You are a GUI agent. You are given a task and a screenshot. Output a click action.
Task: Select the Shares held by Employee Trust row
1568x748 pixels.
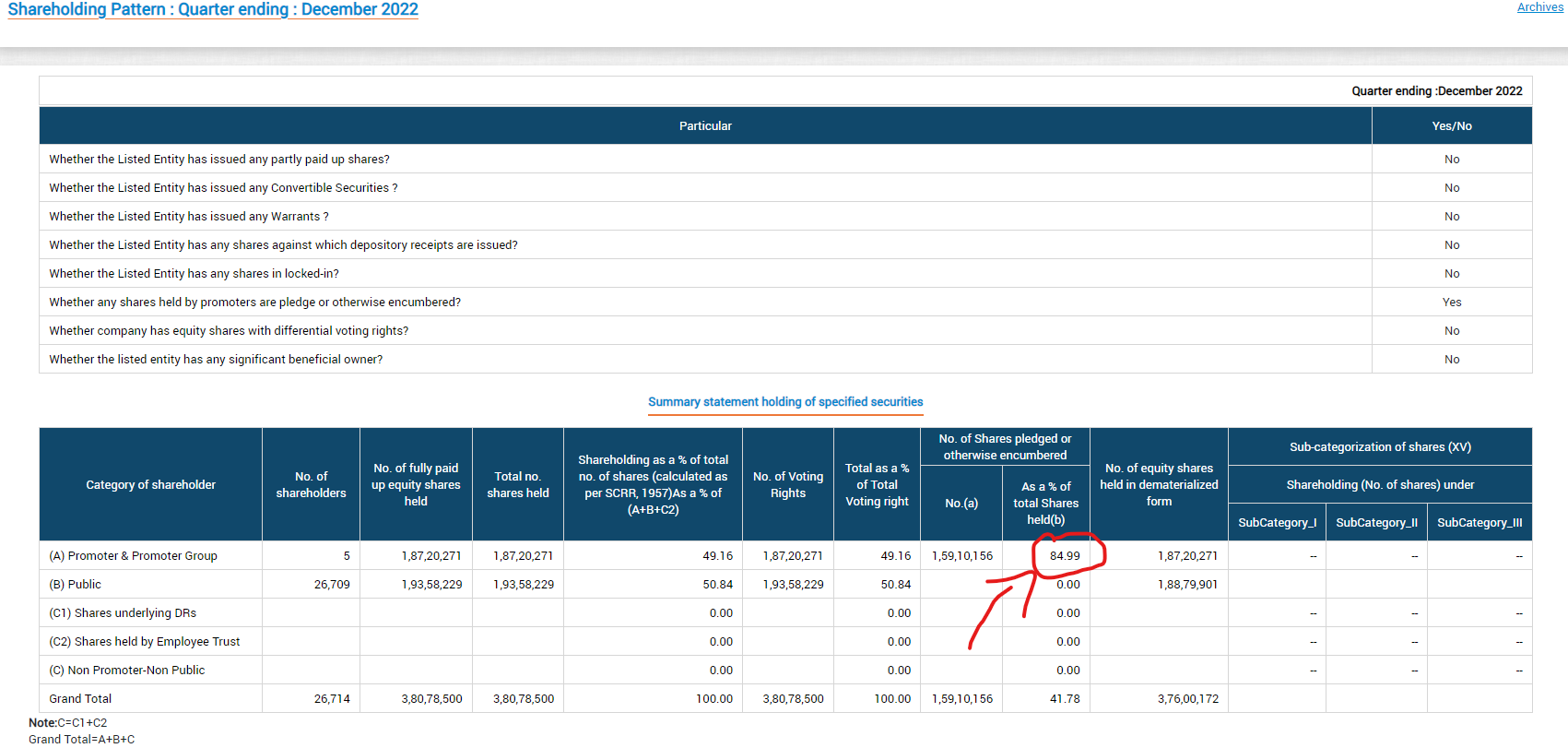[x=144, y=642]
